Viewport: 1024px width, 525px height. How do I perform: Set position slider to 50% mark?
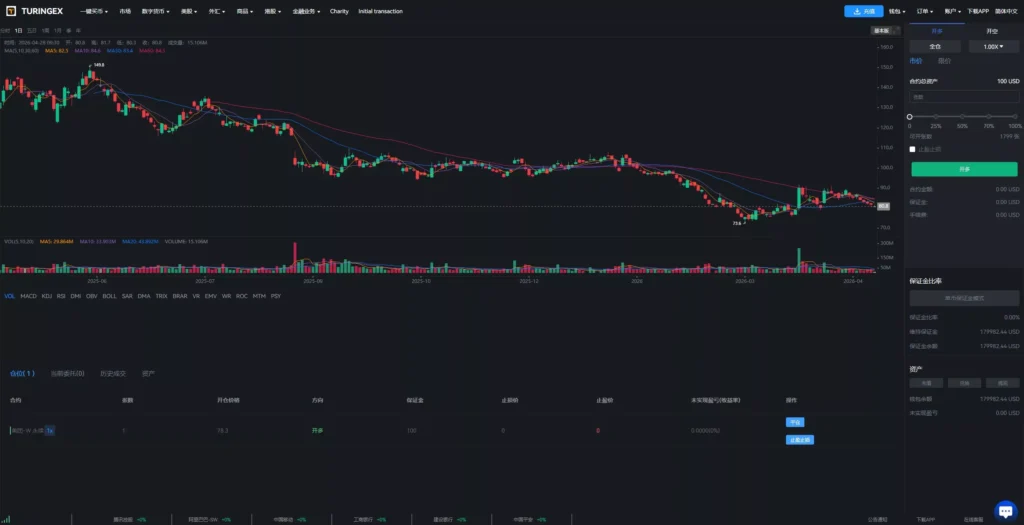click(962, 117)
